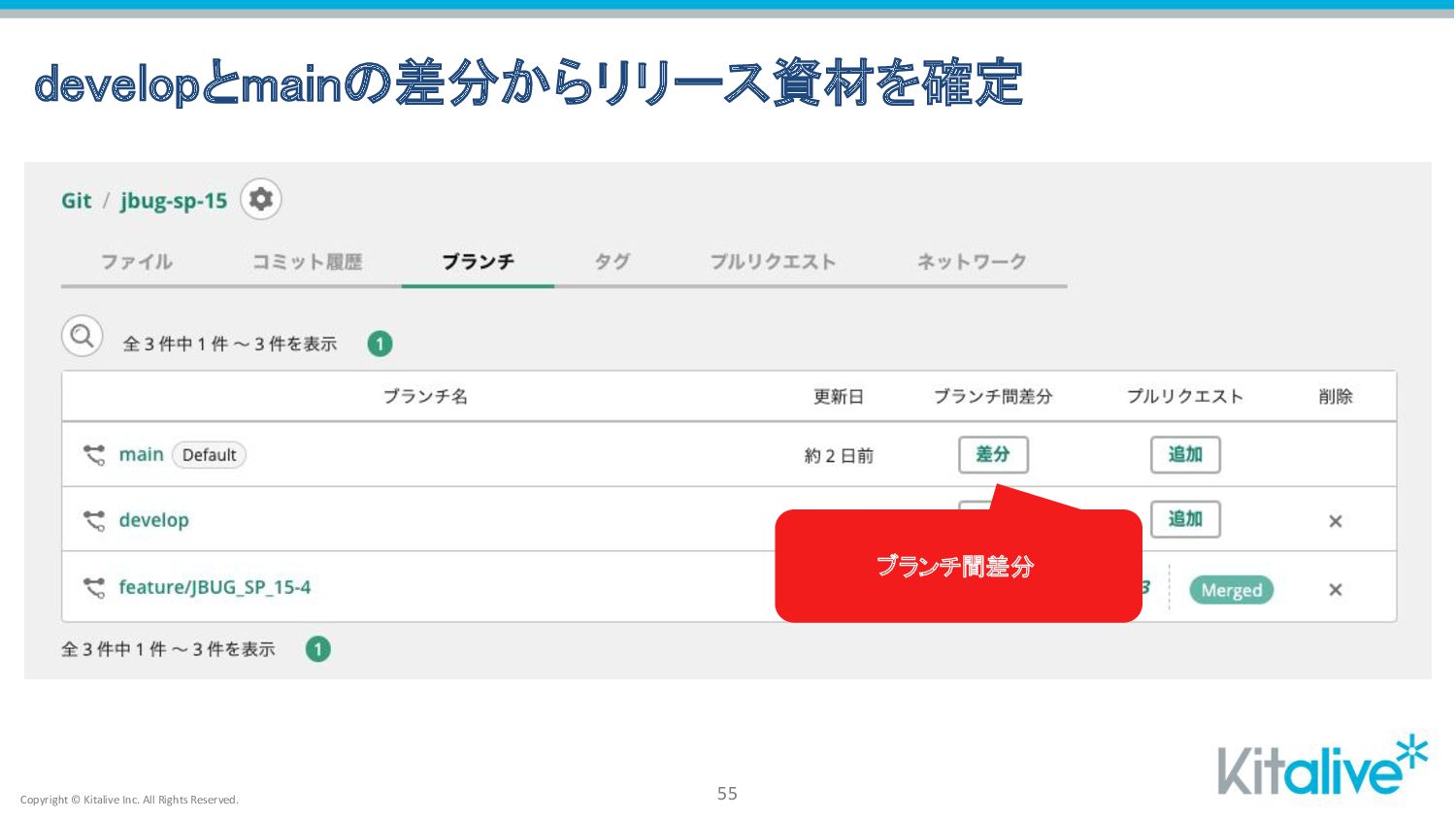Open the ネットワーク tab
Screen dimensions: 1456x819
point(972,262)
